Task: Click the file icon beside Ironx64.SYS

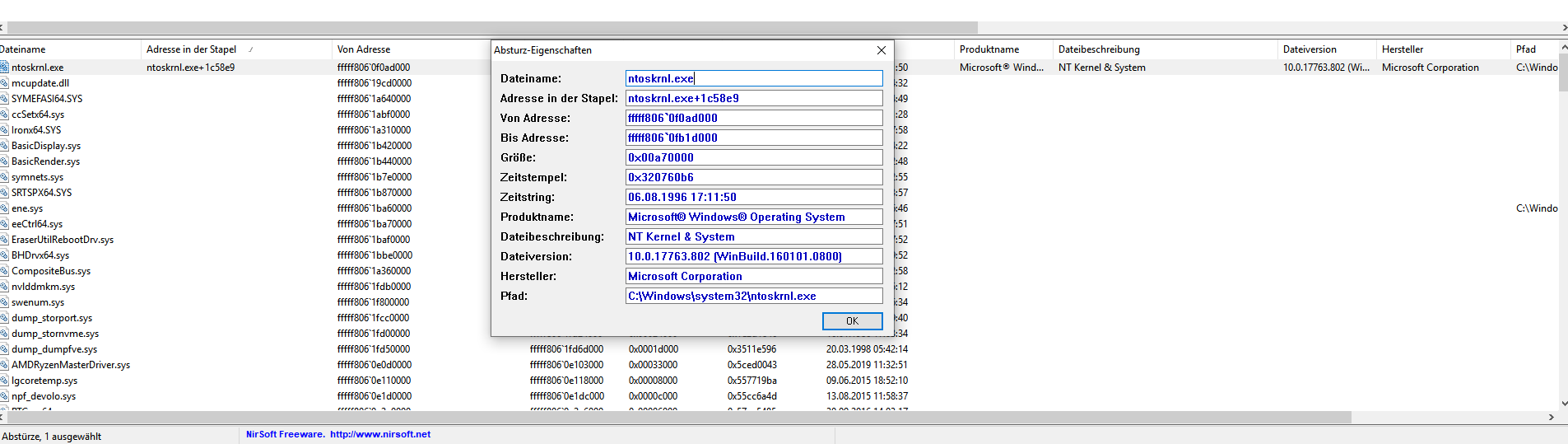Action: [4, 130]
